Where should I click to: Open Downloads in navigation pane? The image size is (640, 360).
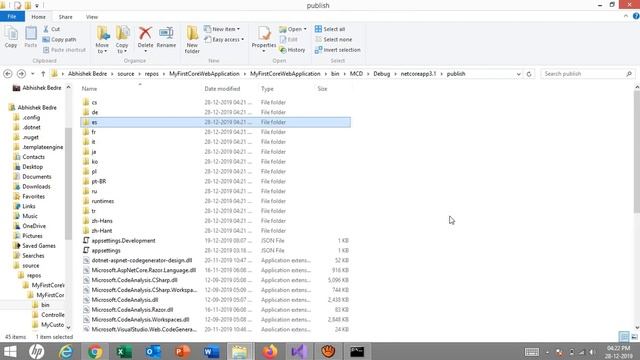tap(36, 187)
